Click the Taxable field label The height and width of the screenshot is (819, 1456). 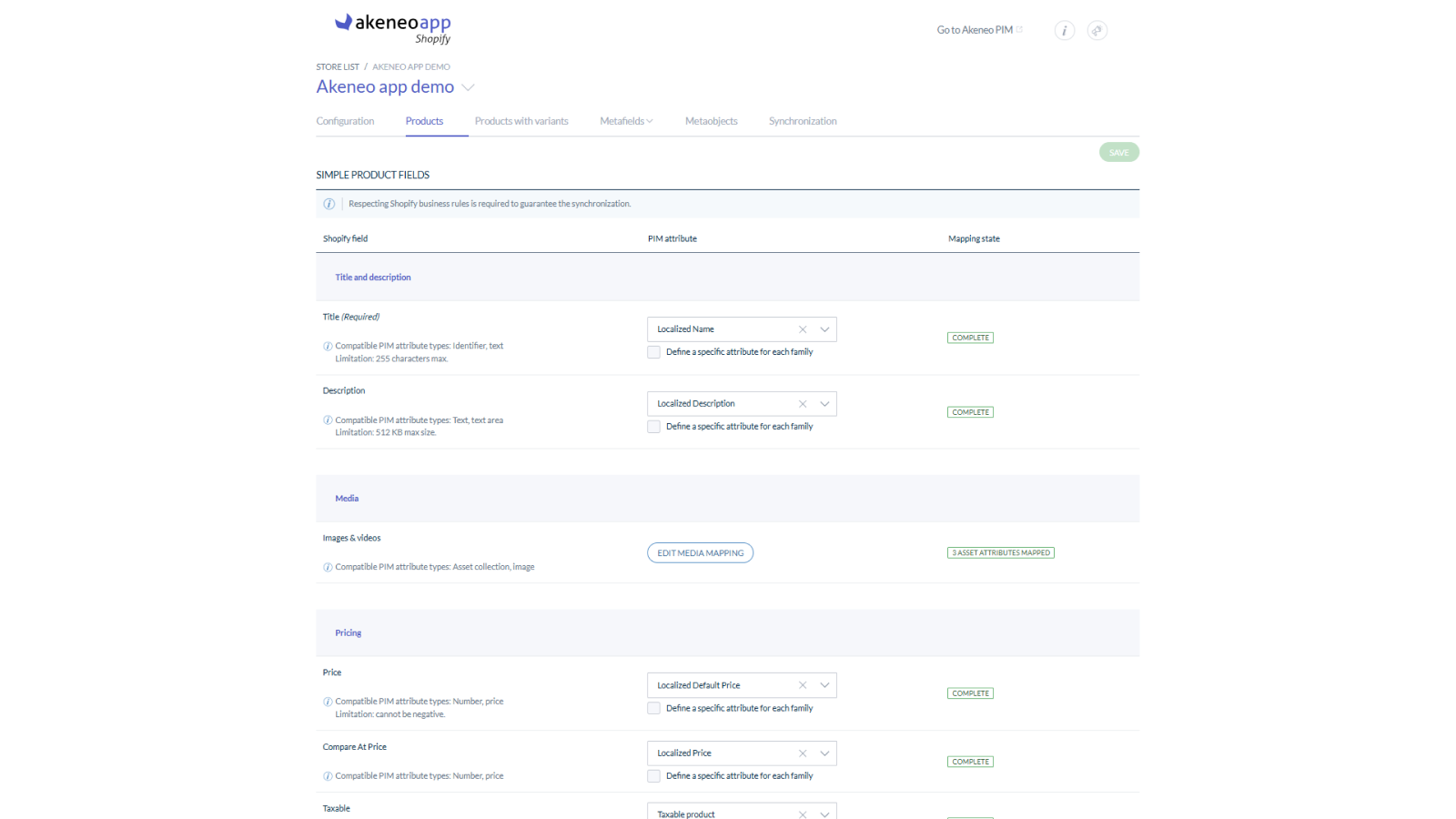point(336,809)
